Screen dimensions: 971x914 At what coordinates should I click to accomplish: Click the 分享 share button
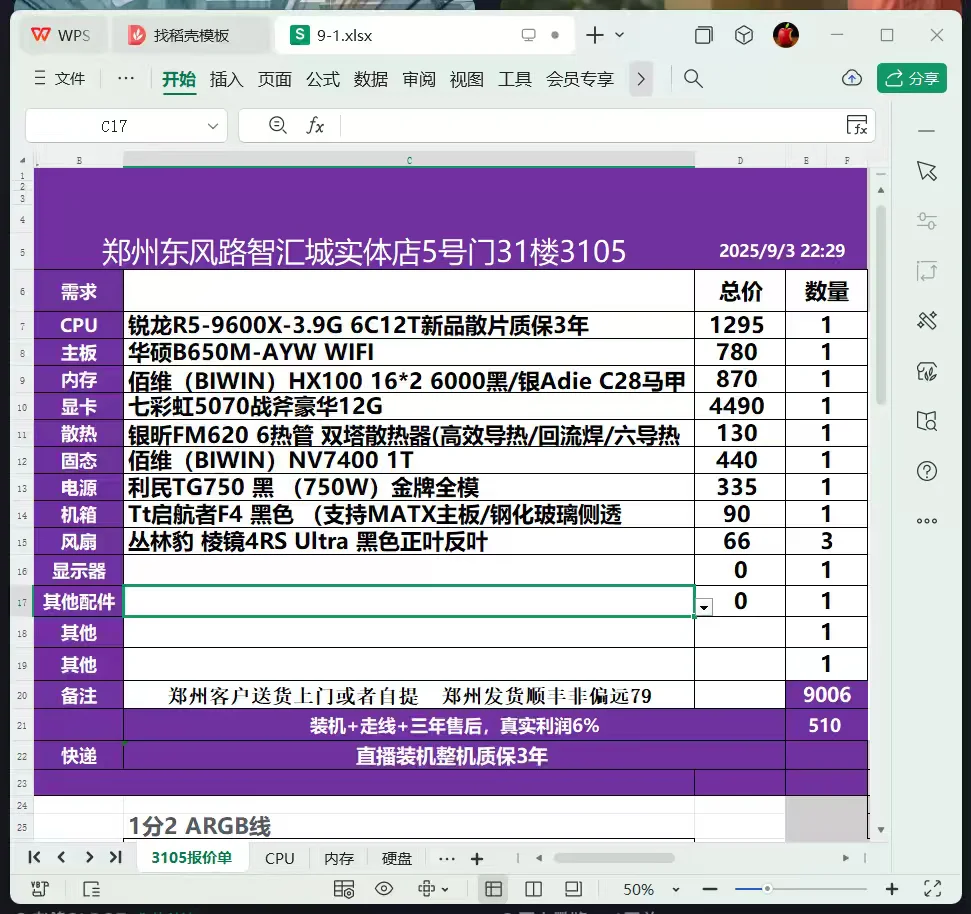pos(912,78)
